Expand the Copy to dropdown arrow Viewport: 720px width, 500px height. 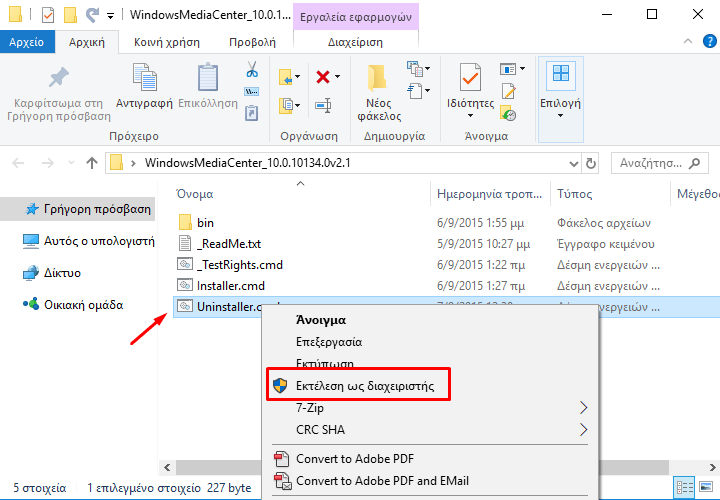pyautogui.click(x=297, y=106)
